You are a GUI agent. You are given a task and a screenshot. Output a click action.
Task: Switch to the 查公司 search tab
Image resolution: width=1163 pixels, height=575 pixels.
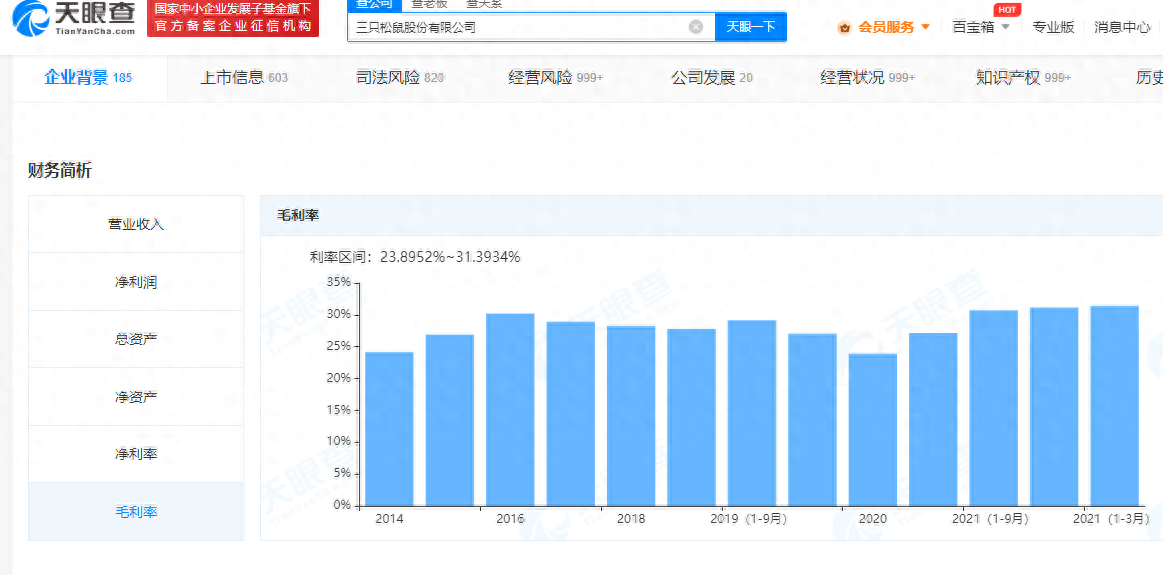click(x=374, y=4)
